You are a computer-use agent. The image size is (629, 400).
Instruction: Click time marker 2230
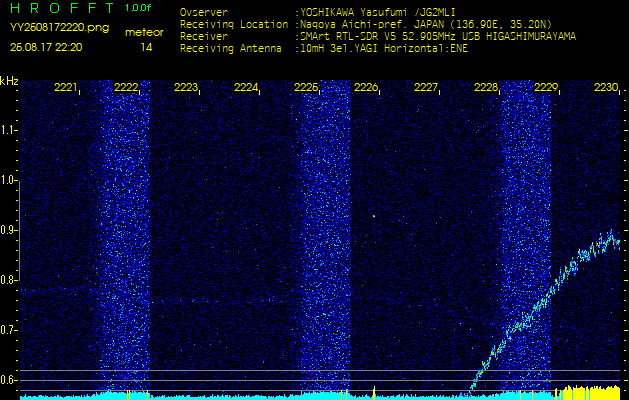606,87
